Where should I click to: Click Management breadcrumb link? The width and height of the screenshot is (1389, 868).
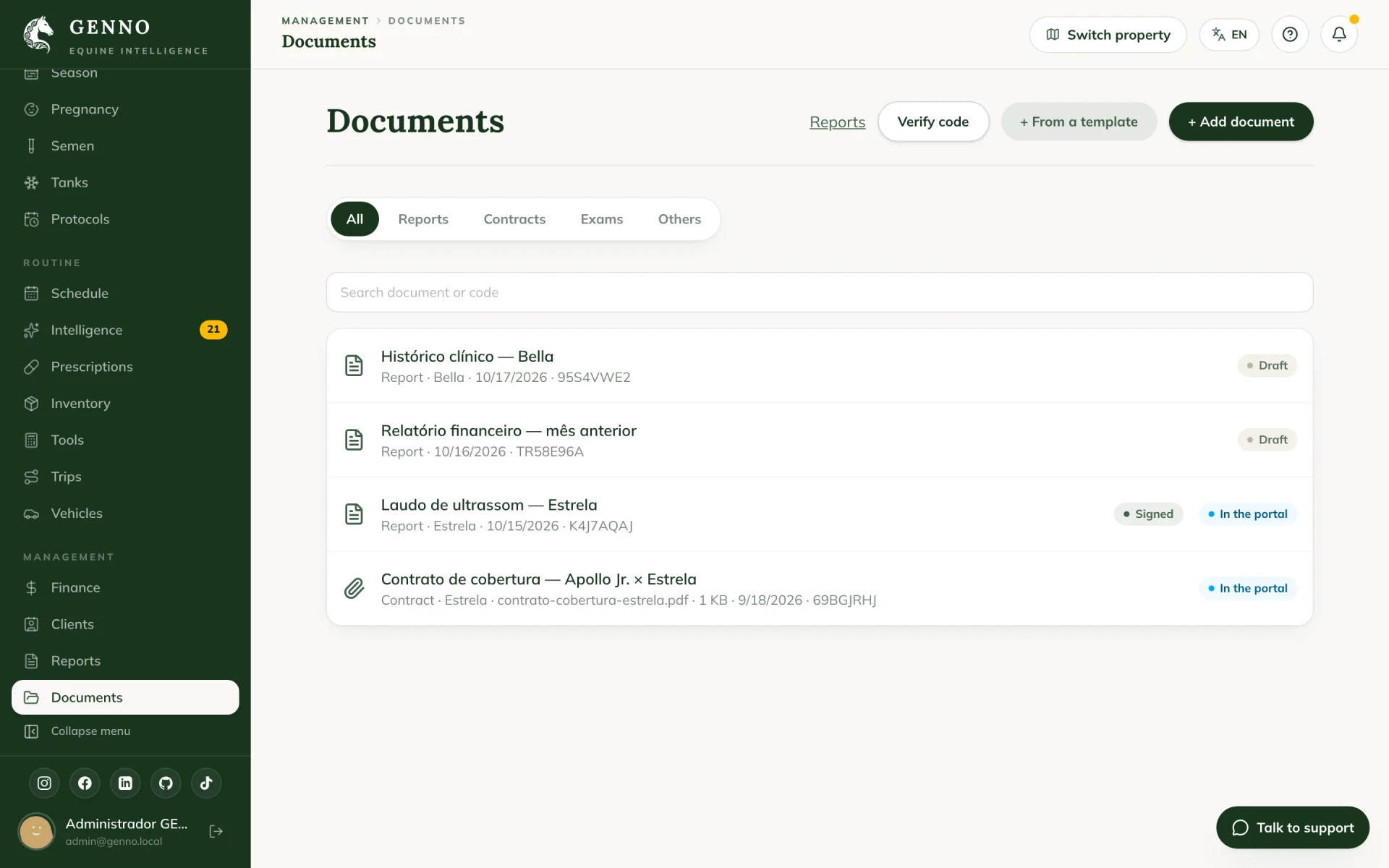[325, 21]
